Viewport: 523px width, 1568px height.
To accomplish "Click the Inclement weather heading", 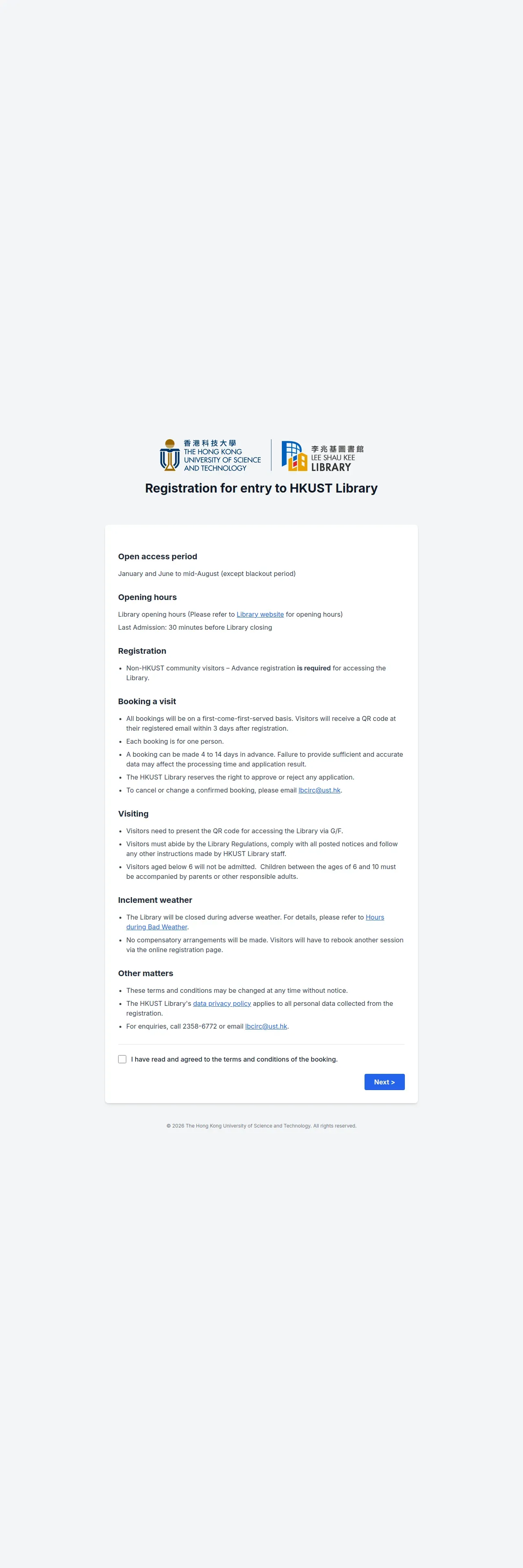I will pos(155,900).
